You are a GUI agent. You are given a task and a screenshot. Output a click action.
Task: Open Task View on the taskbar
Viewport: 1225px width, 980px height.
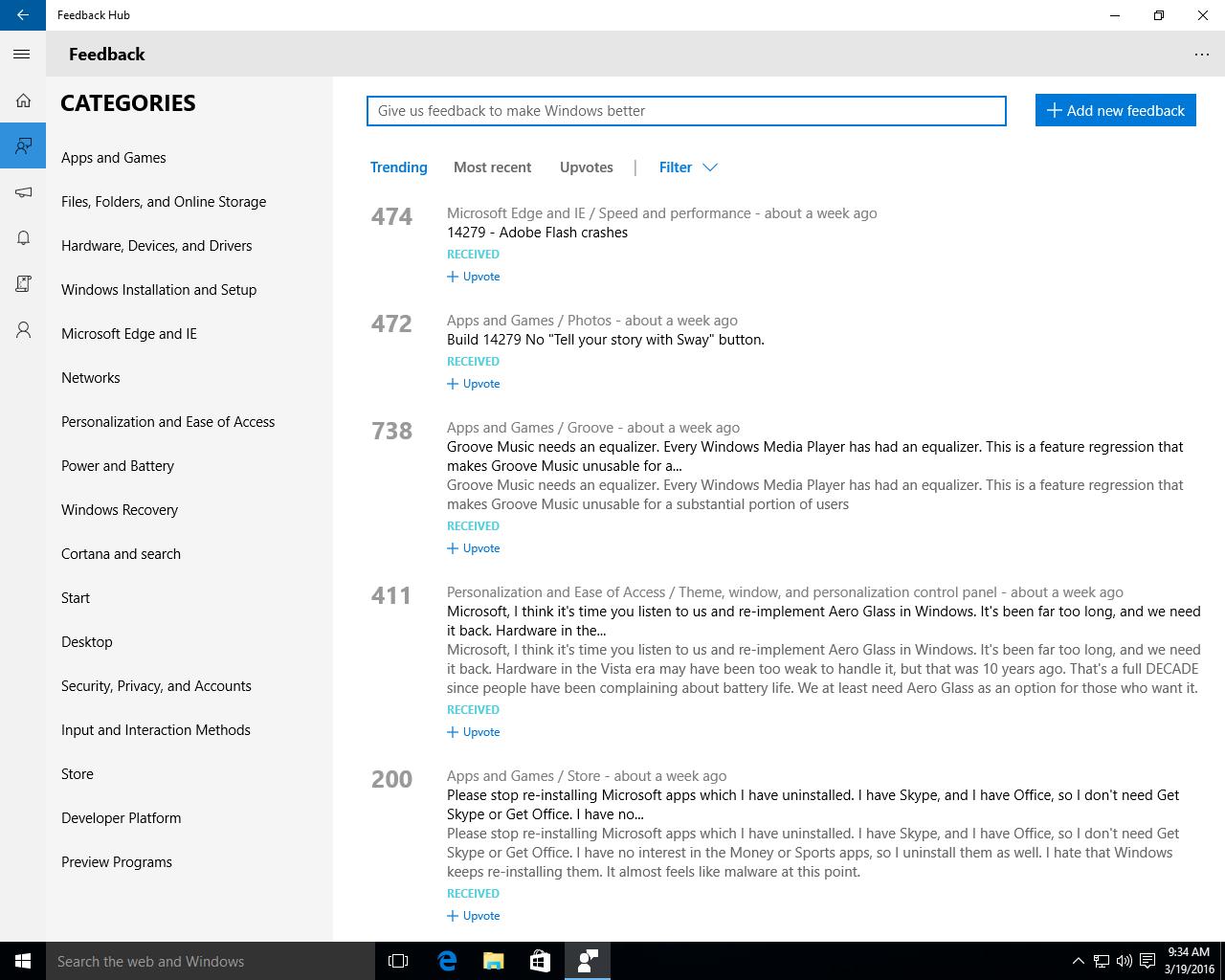(x=398, y=961)
